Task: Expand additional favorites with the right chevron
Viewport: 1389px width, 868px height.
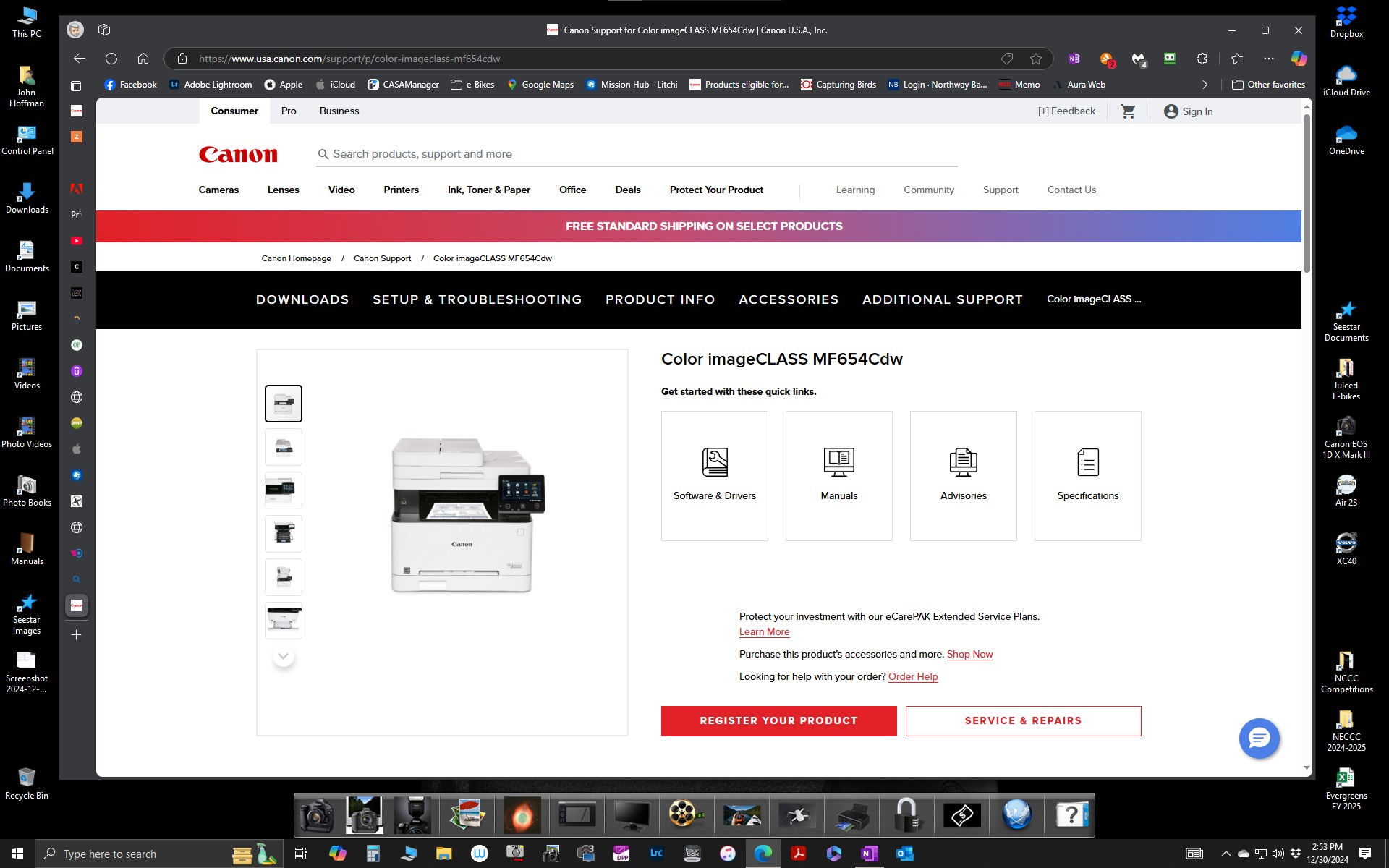Action: click(1205, 85)
